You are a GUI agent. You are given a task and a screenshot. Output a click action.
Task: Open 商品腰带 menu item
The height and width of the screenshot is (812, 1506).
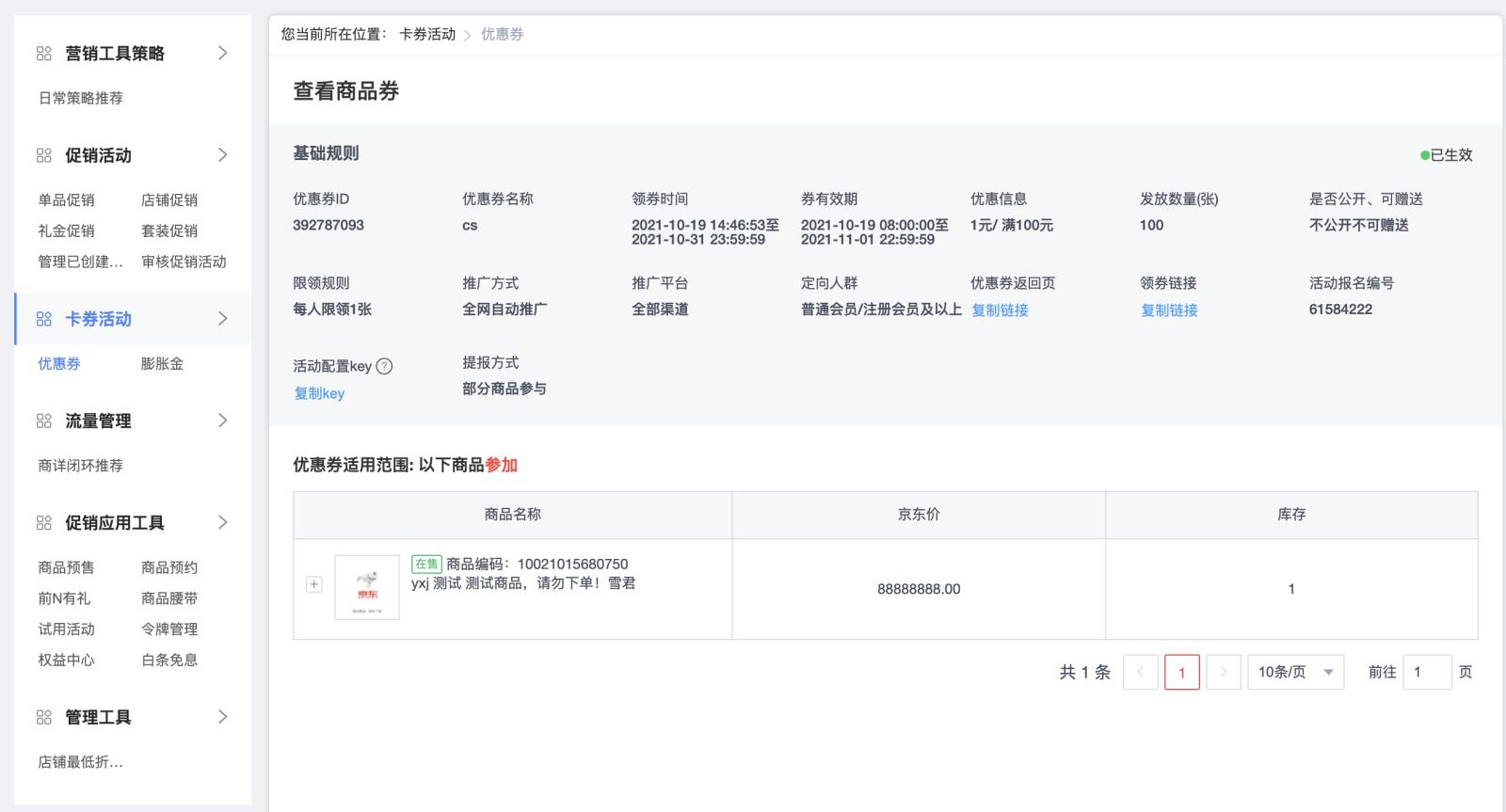(169, 598)
